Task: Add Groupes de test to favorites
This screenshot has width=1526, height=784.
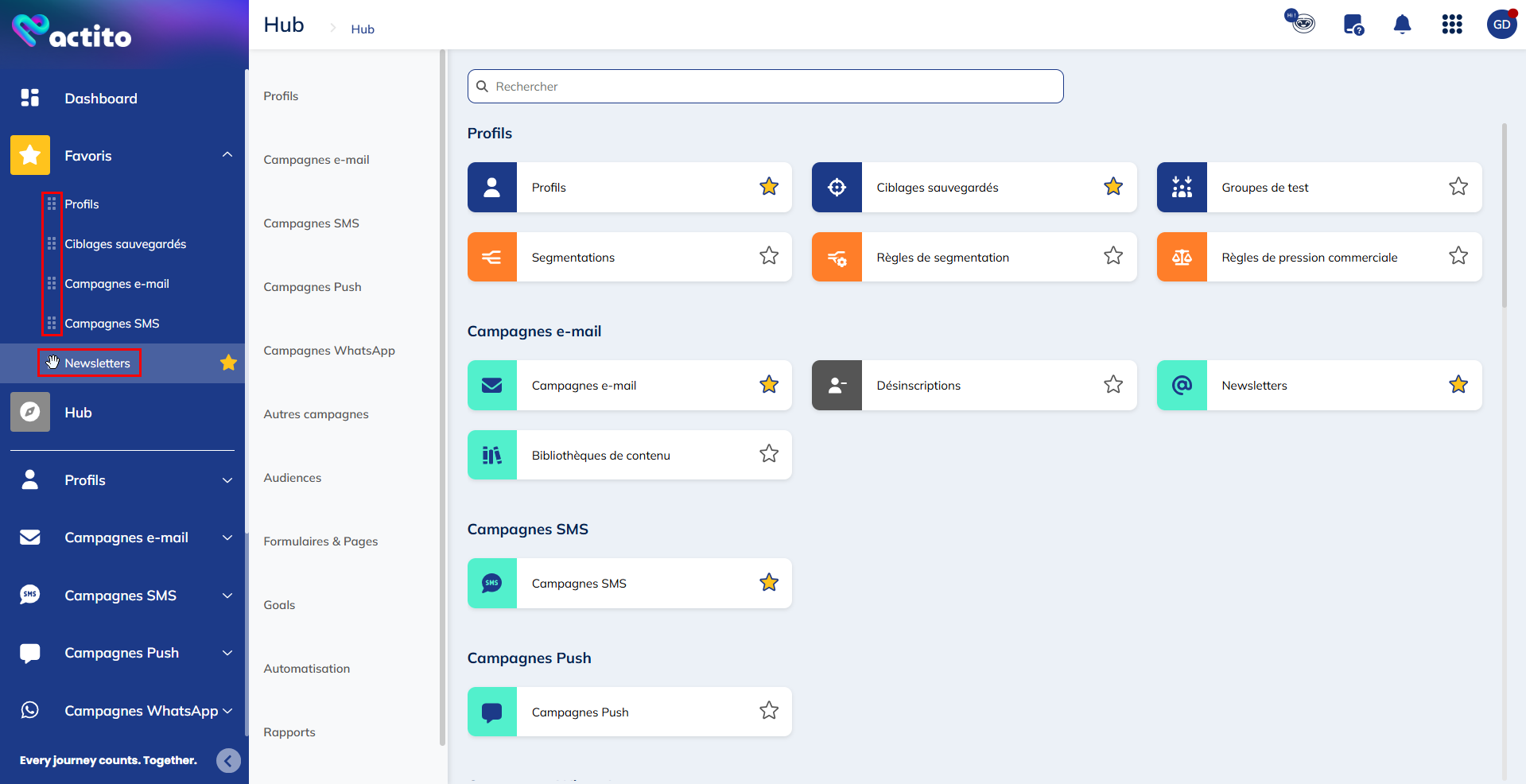Action: [1458, 187]
